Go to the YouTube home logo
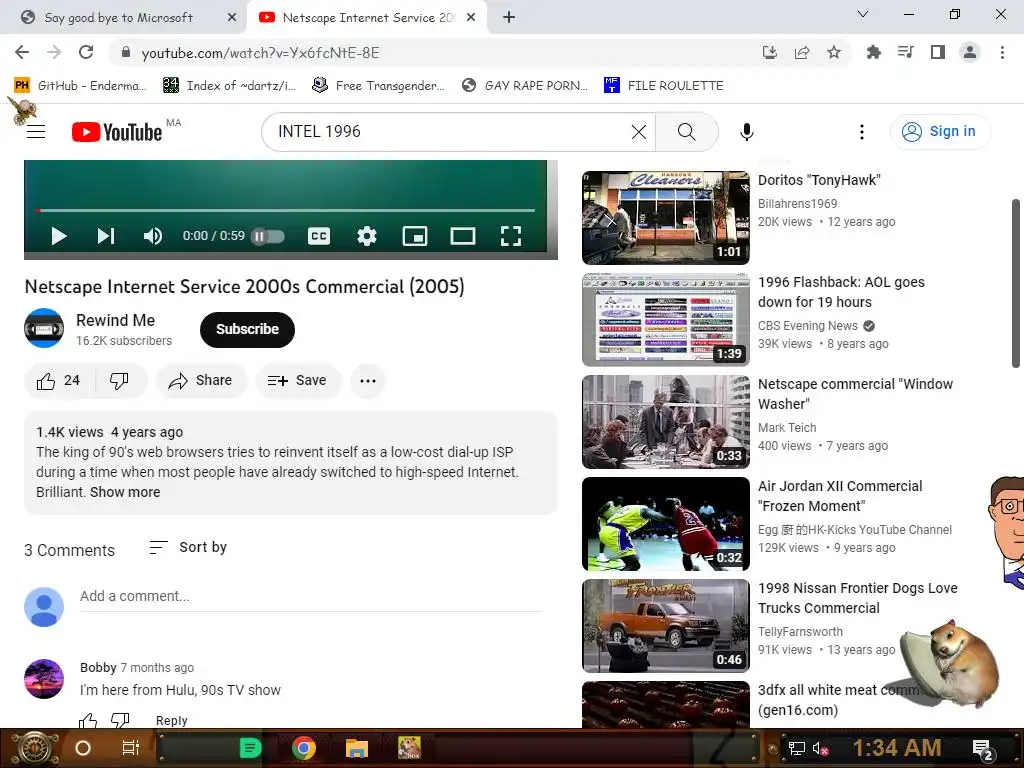Image resolution: width=1024 pixels, height=768 pixels. (117, 132)
